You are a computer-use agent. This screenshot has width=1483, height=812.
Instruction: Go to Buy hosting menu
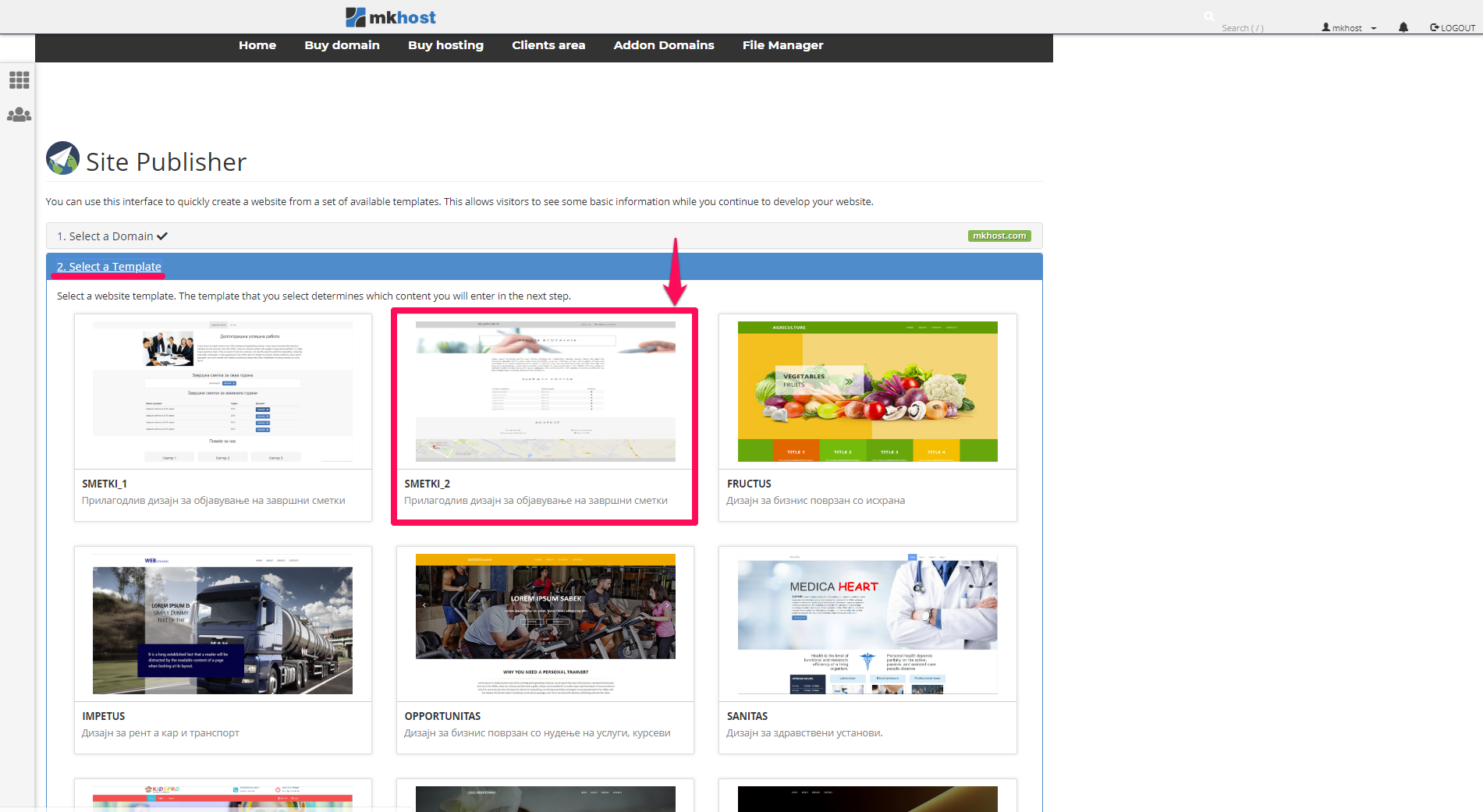pos(445,45)
